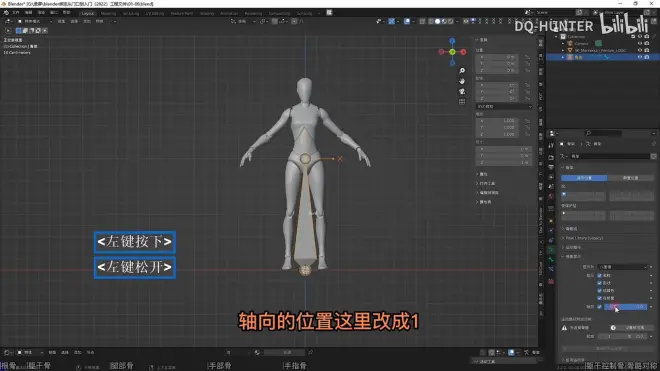Click the snap magnet icon in viewport header

pos(275,21)
